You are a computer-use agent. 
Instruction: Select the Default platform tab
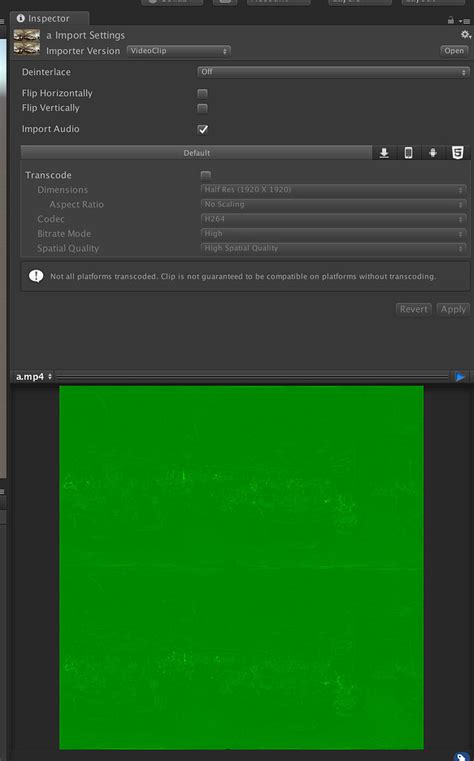click(196, 153)
